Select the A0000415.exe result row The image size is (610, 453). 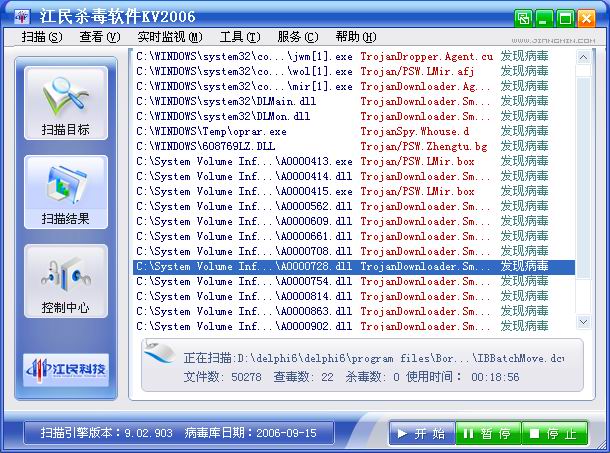(354, 191)
